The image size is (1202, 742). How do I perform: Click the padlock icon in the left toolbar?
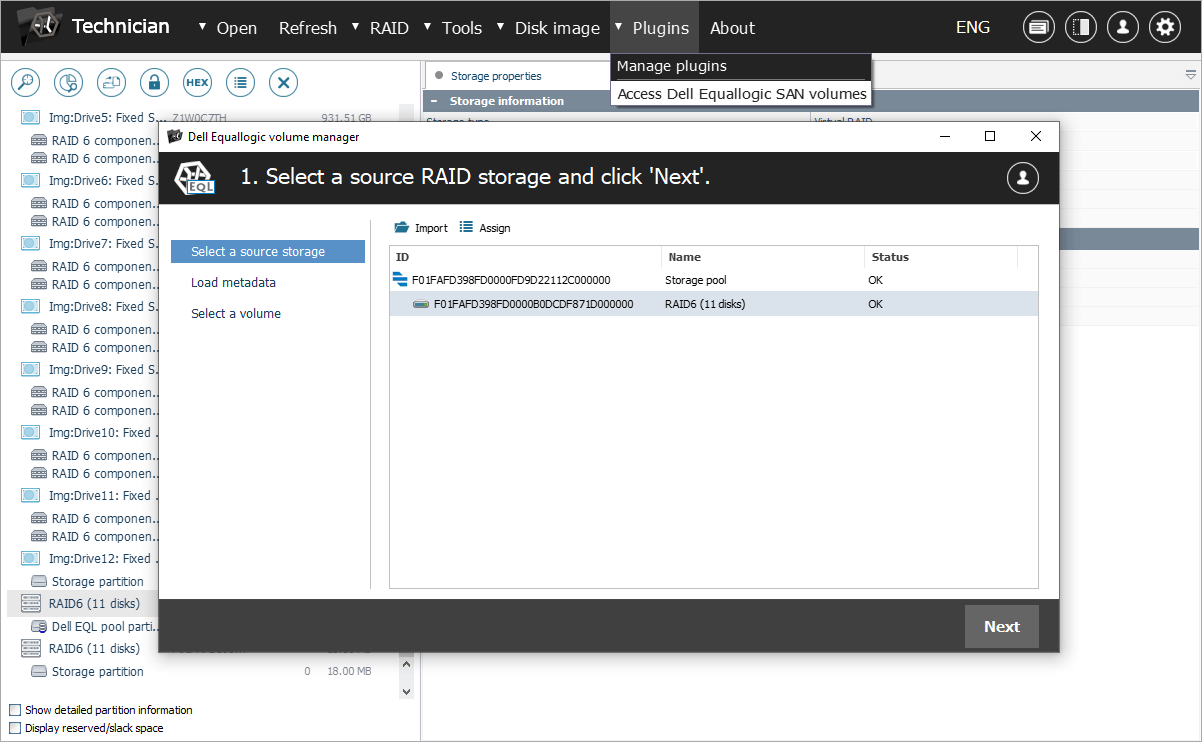click(155, 82)
